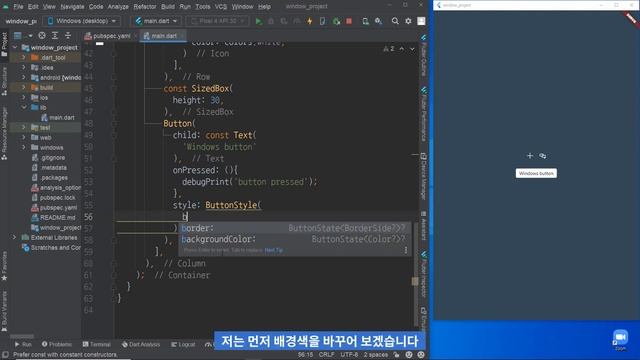Open Device Manager side panel
This screenshot has width=640, height=360.
pos(424,176)
